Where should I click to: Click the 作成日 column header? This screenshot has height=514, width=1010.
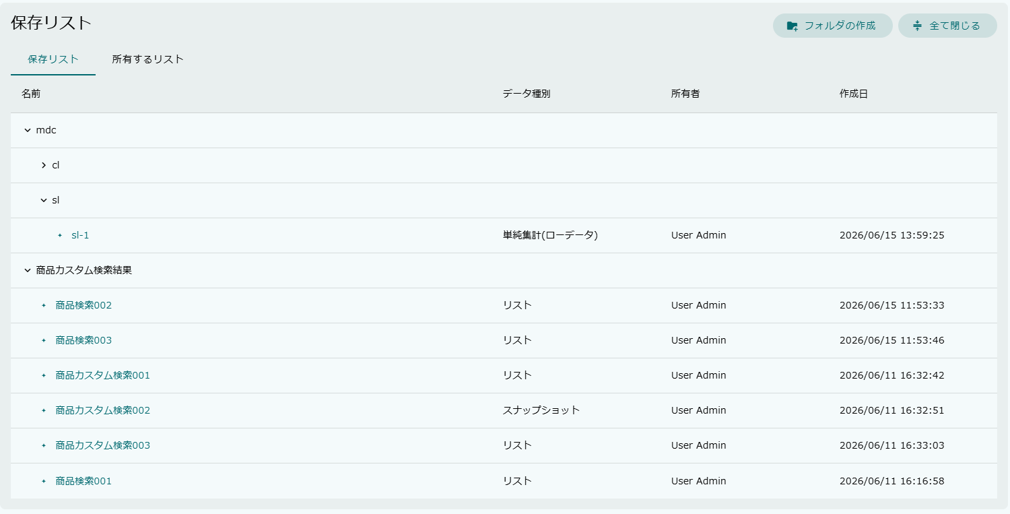pyautogui.click(x=853, y=94)
